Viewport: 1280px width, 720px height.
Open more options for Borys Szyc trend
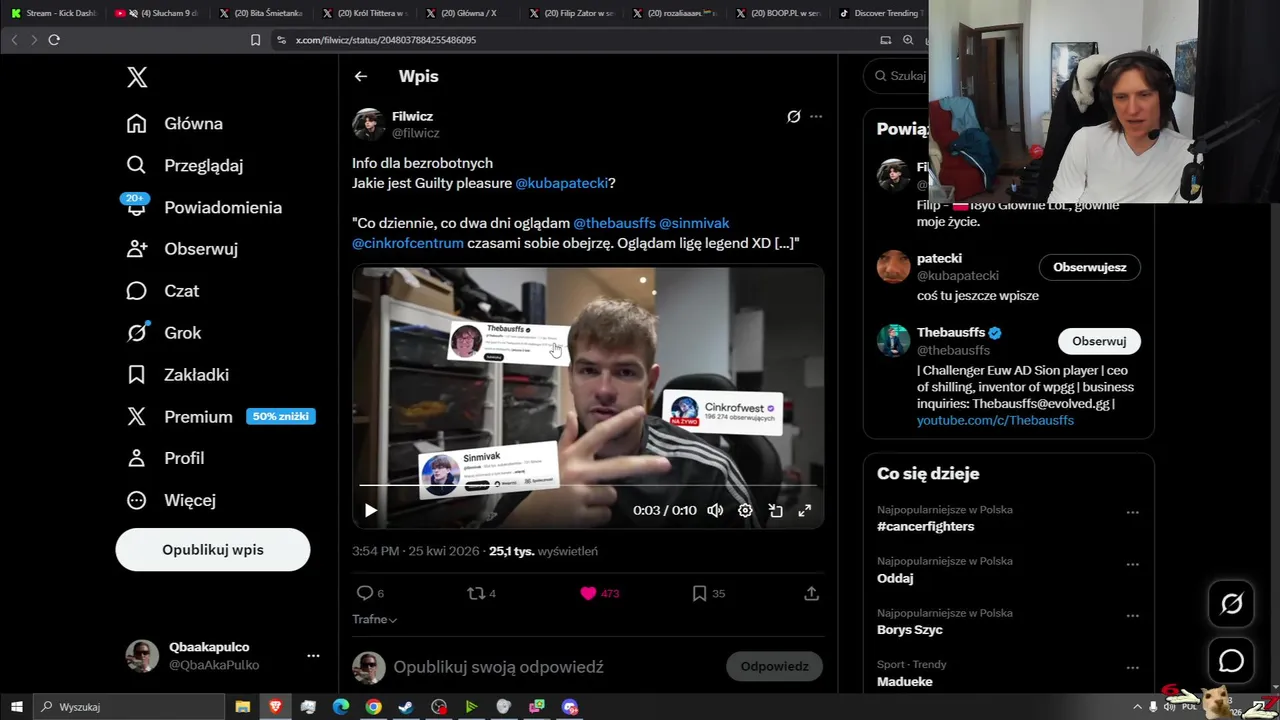click(1132, 616)
